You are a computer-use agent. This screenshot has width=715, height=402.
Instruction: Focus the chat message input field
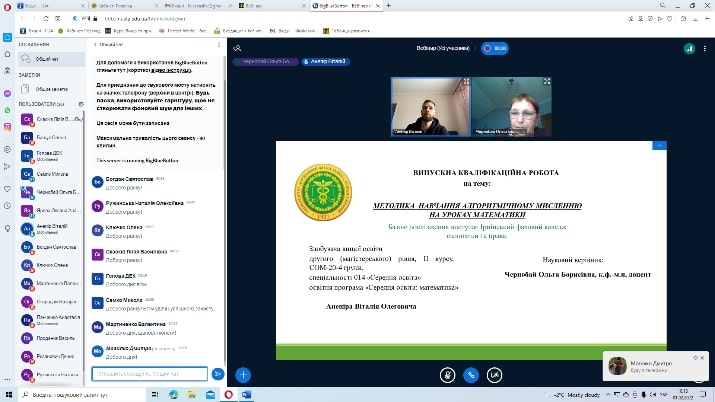click(x=150, y=374)
